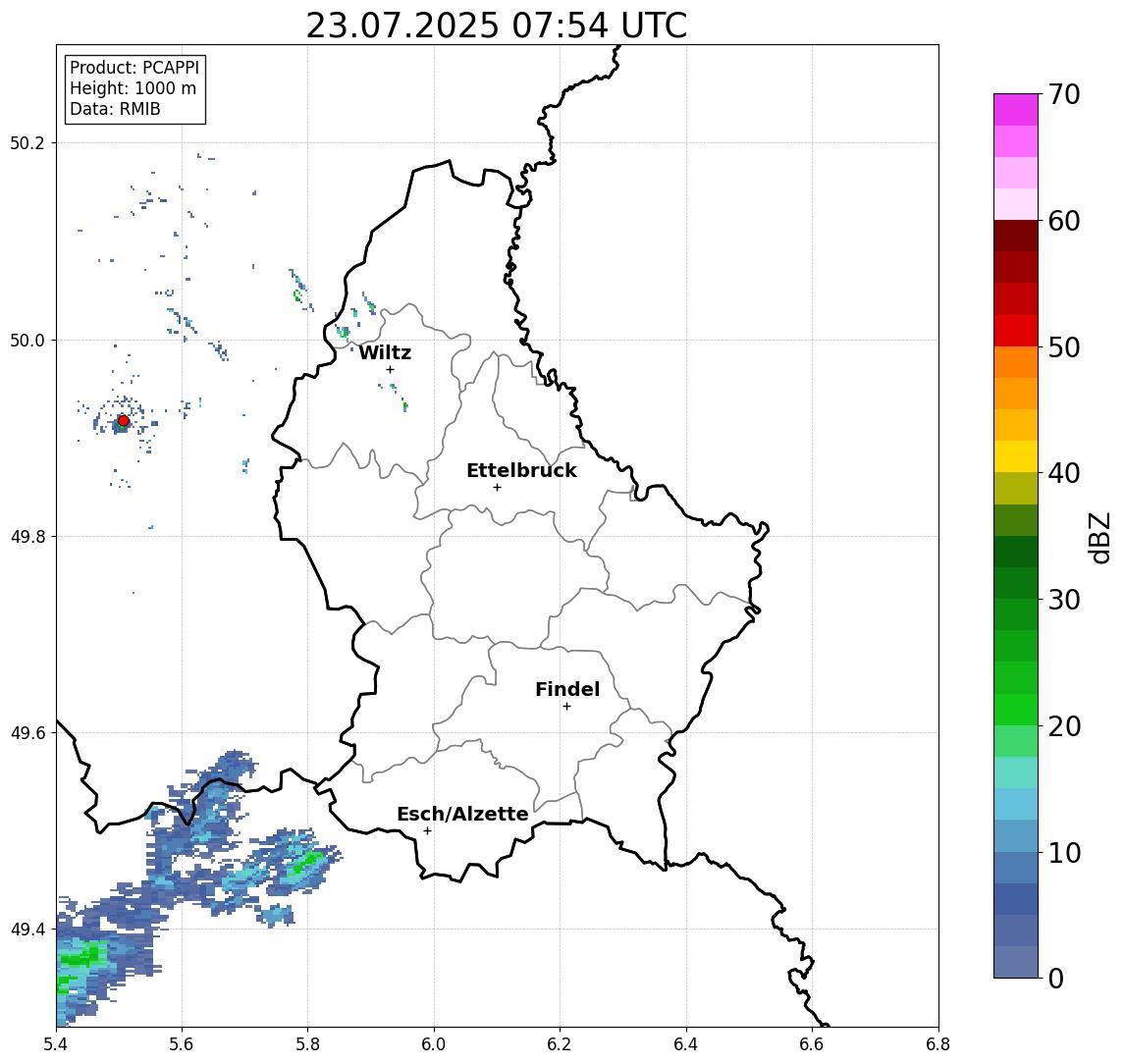Click the olive swatch just below 40
This screenshot has height=1064, width=1124.
pos(1016,488)
